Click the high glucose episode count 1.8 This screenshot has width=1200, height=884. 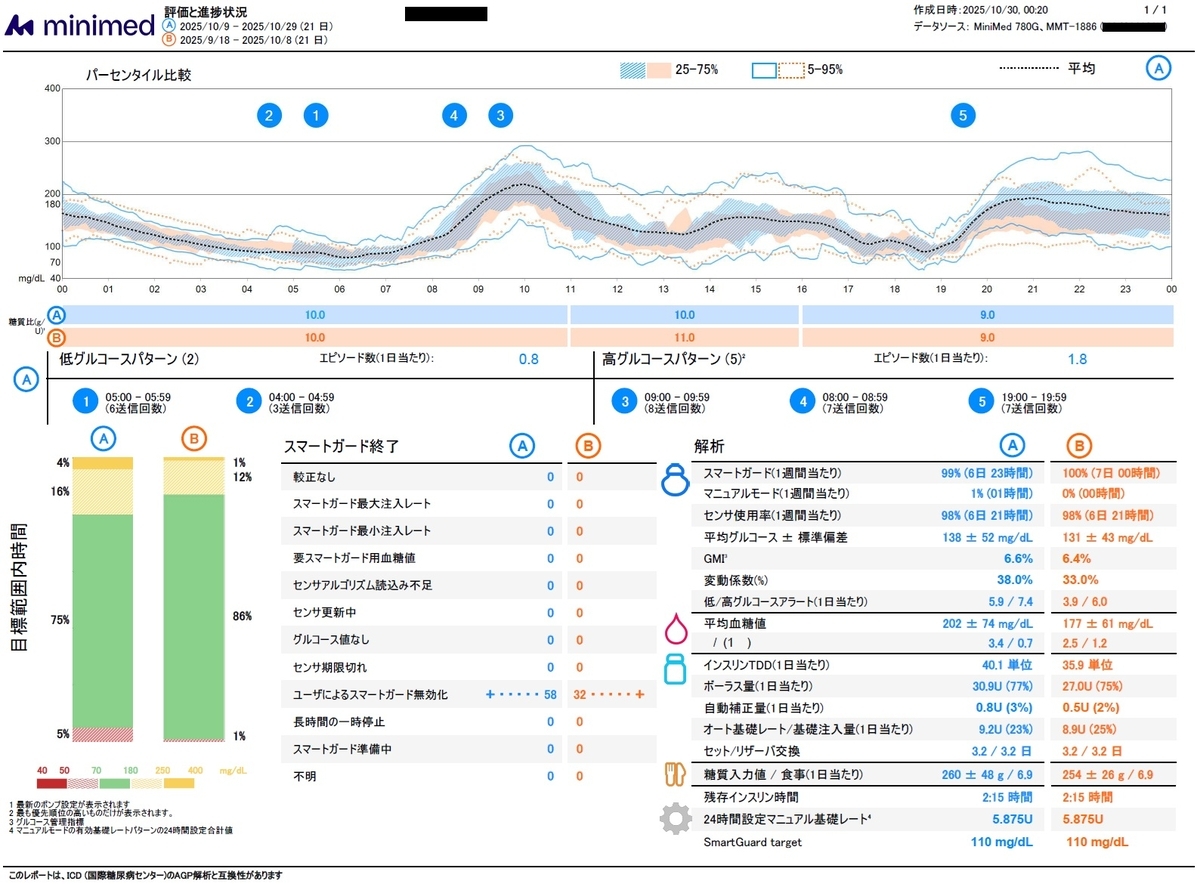click(1077, 359)
